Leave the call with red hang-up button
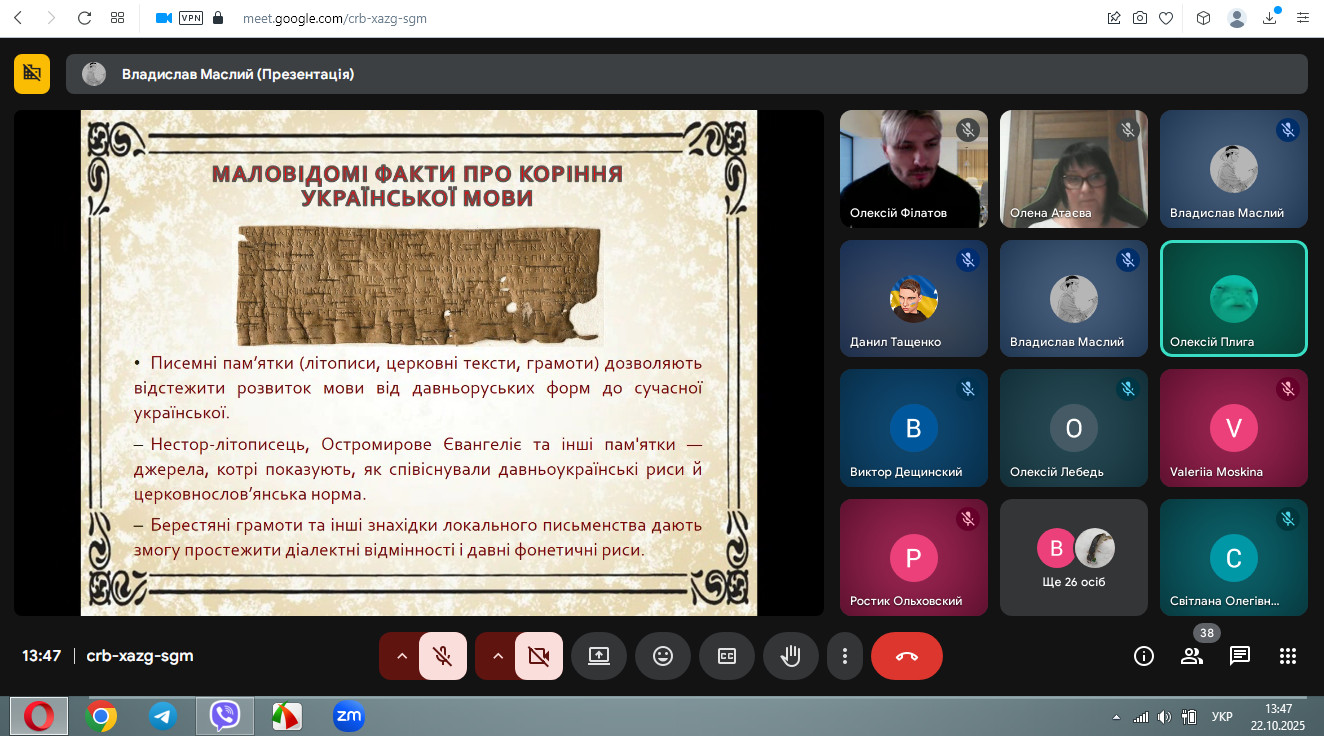This screenshot has width=1324, height=736. click(x=906, y=656)
